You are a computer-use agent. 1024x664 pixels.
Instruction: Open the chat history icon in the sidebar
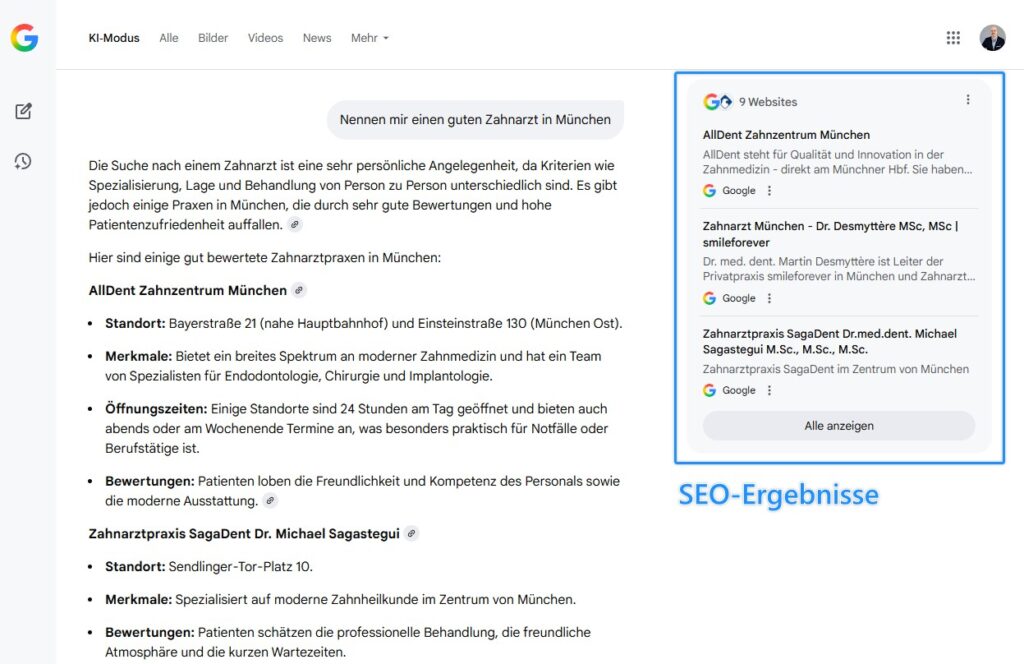point(25,159)
